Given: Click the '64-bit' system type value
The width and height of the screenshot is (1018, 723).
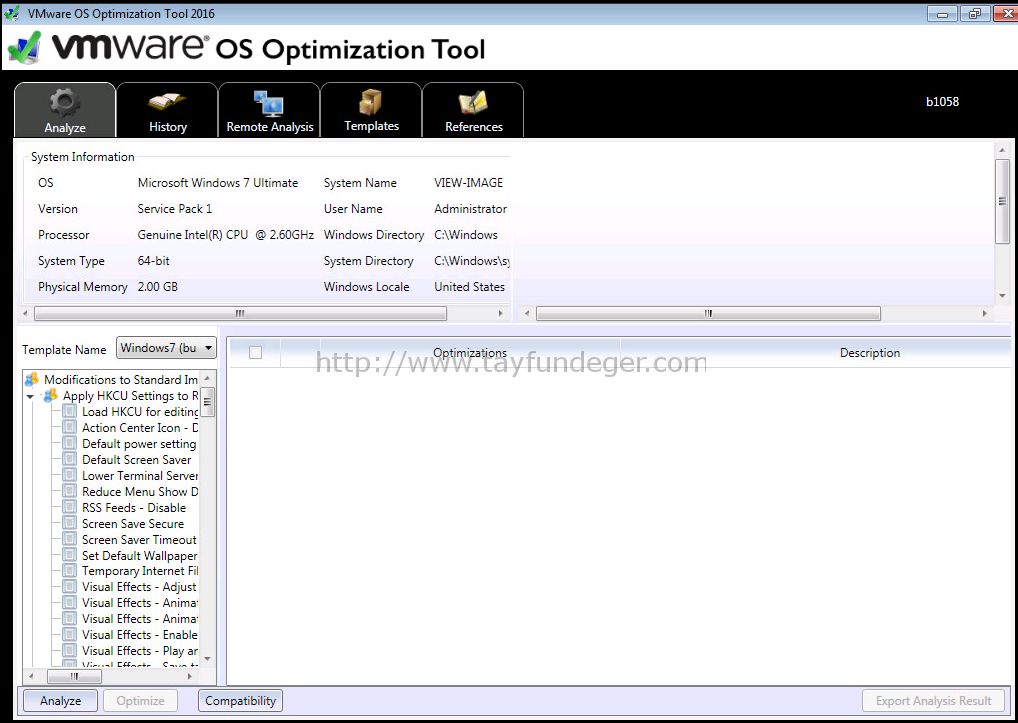Looking at the screenshot, I should (x=153, y=261).
